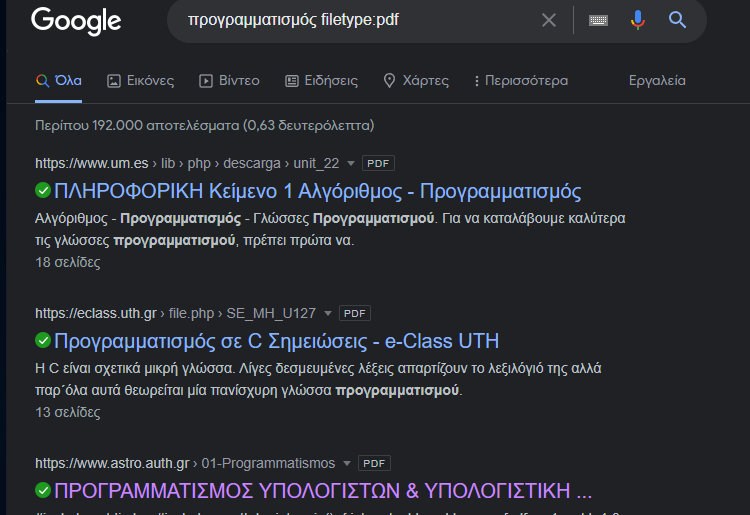Clear the search query with X icon
750x515 pixels.
(x=549, y=20)
